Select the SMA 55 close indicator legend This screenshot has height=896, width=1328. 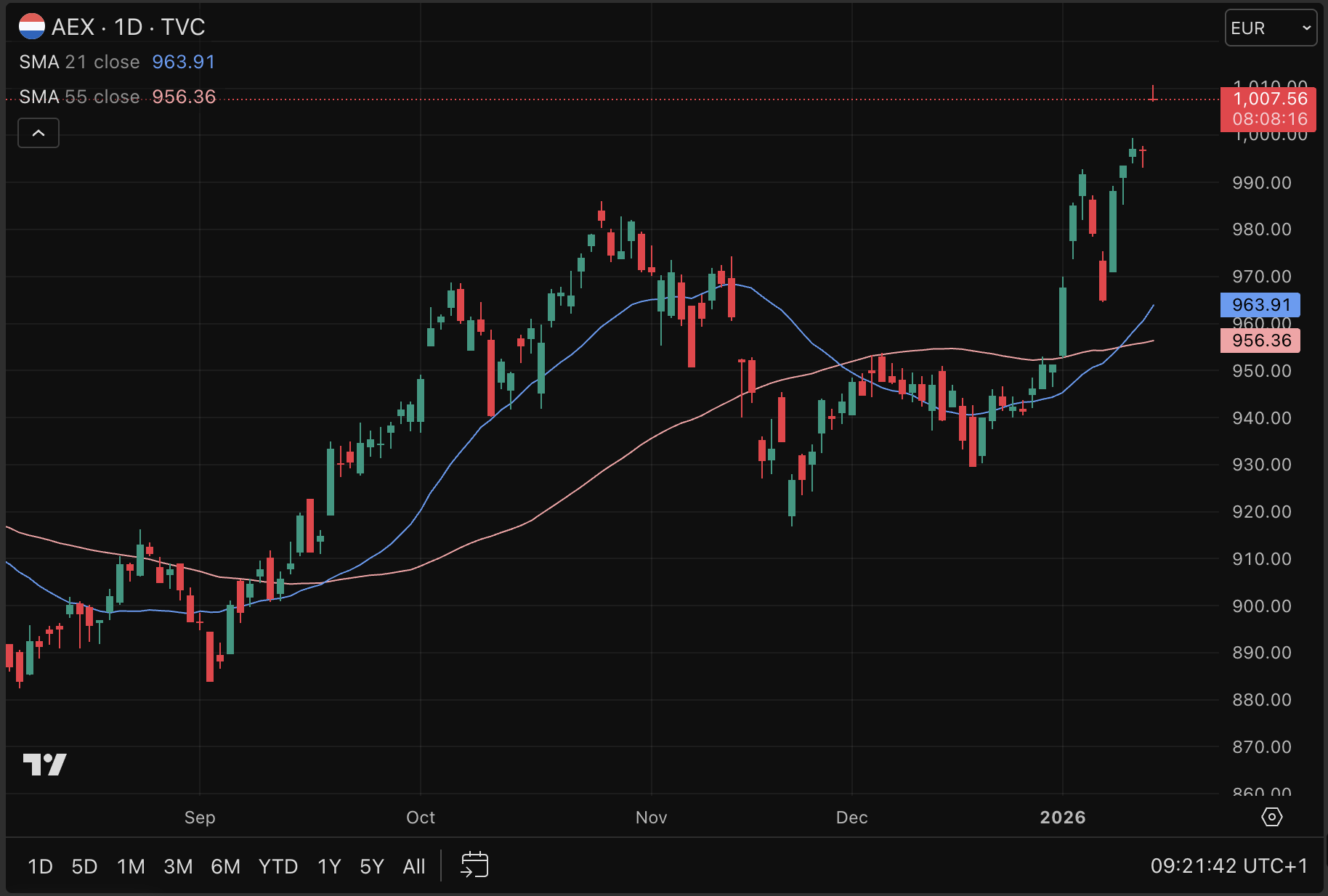click(x=80, y=97)
